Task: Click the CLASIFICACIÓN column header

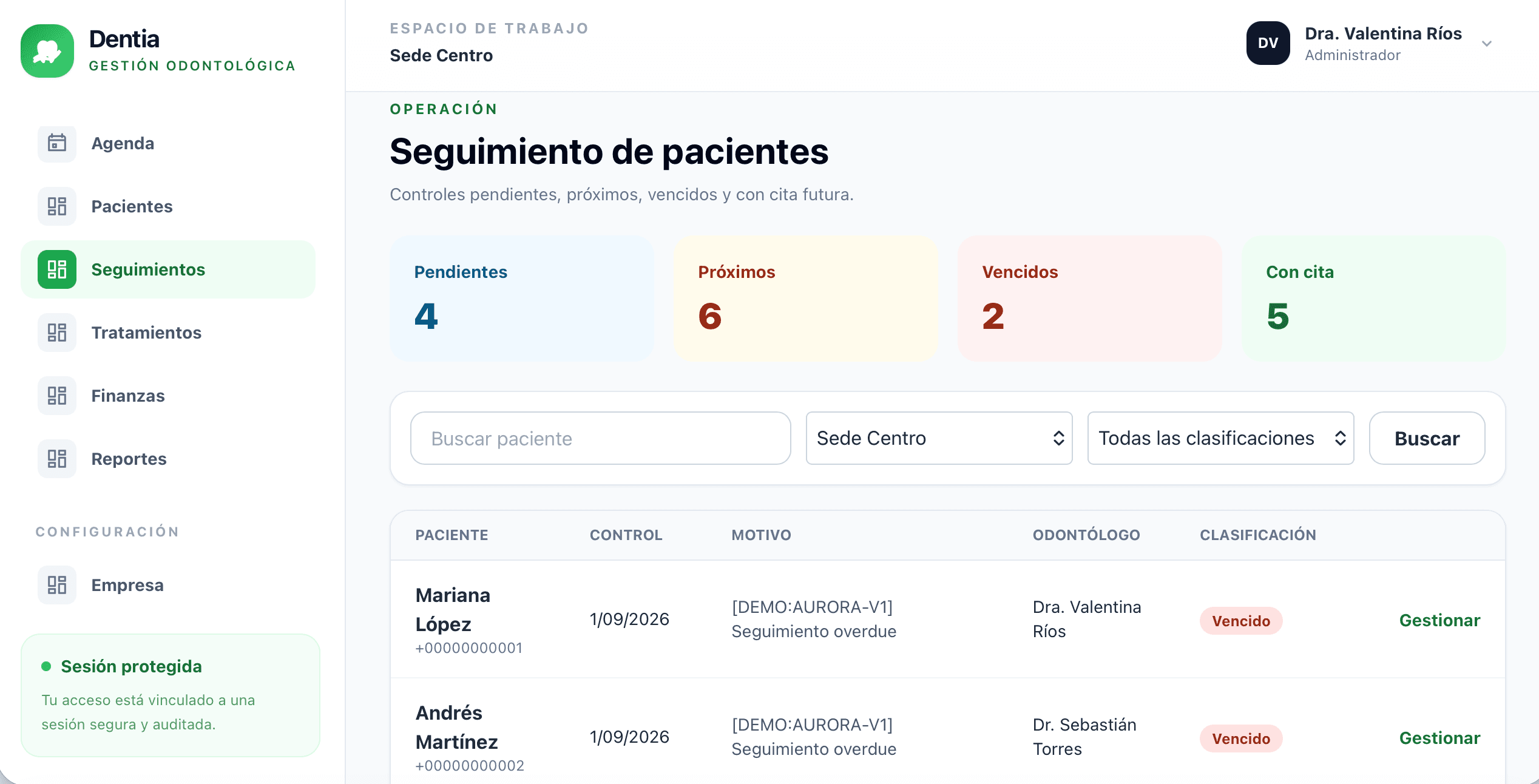Action: (x=1257, y=535)
